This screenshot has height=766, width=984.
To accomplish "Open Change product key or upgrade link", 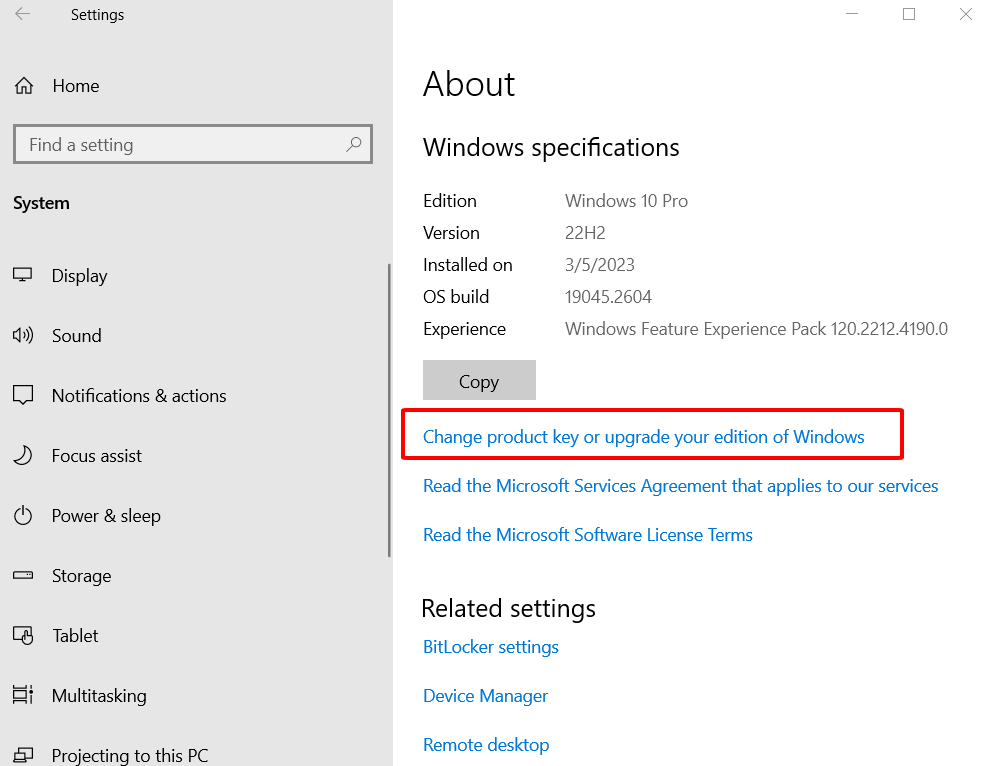I will click(x=643, y=437).
